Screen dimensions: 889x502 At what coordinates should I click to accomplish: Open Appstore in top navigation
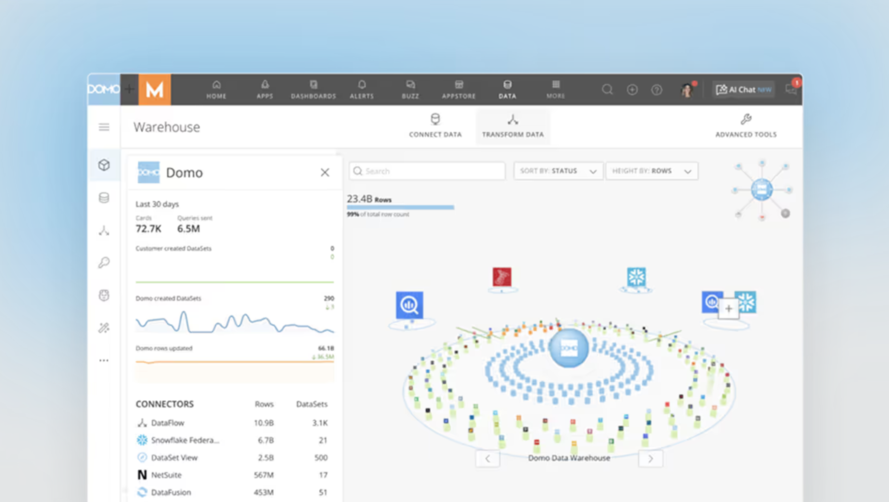pos(459,90)
